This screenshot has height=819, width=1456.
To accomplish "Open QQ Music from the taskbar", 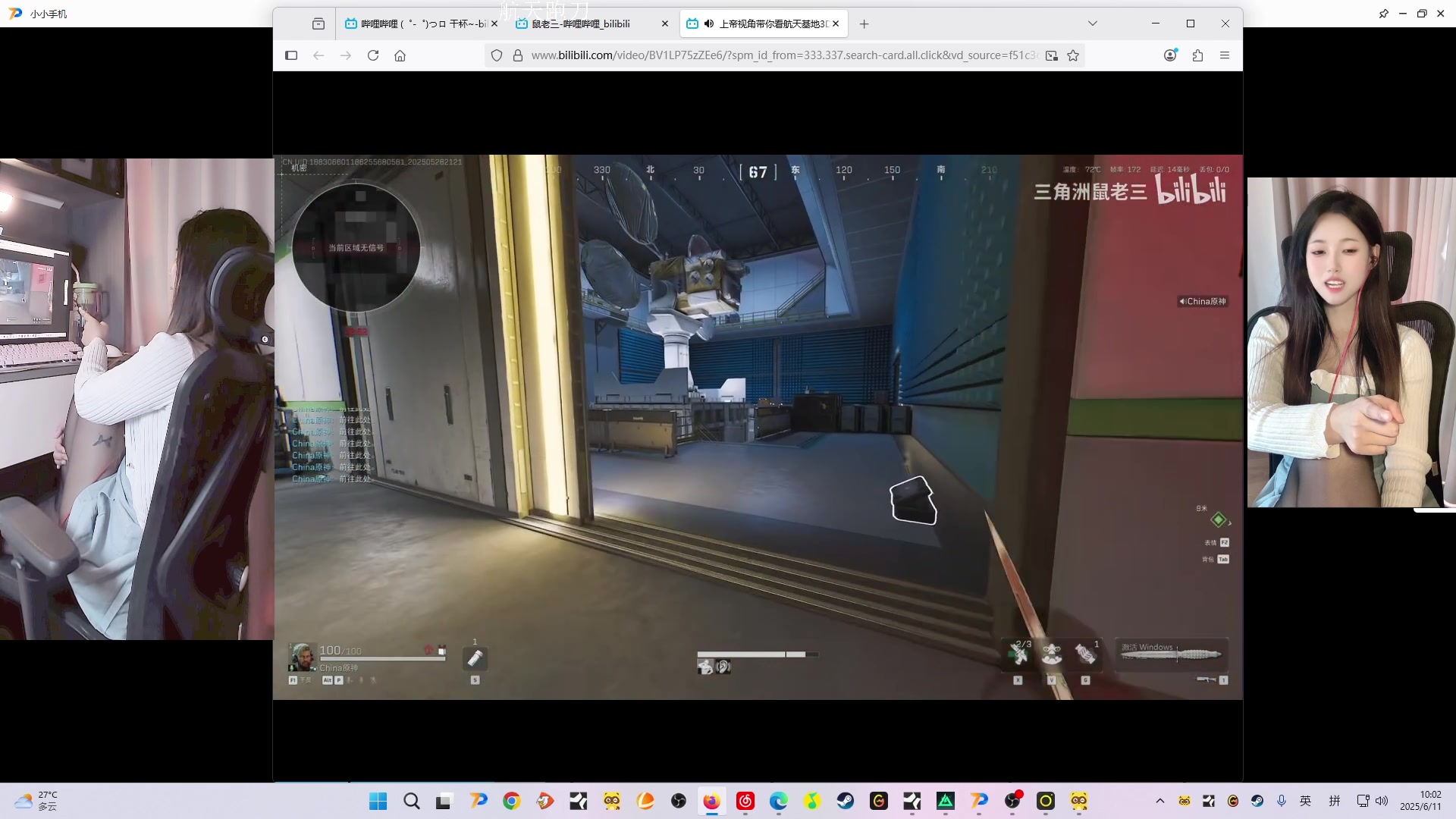I will tap(812, 801).
